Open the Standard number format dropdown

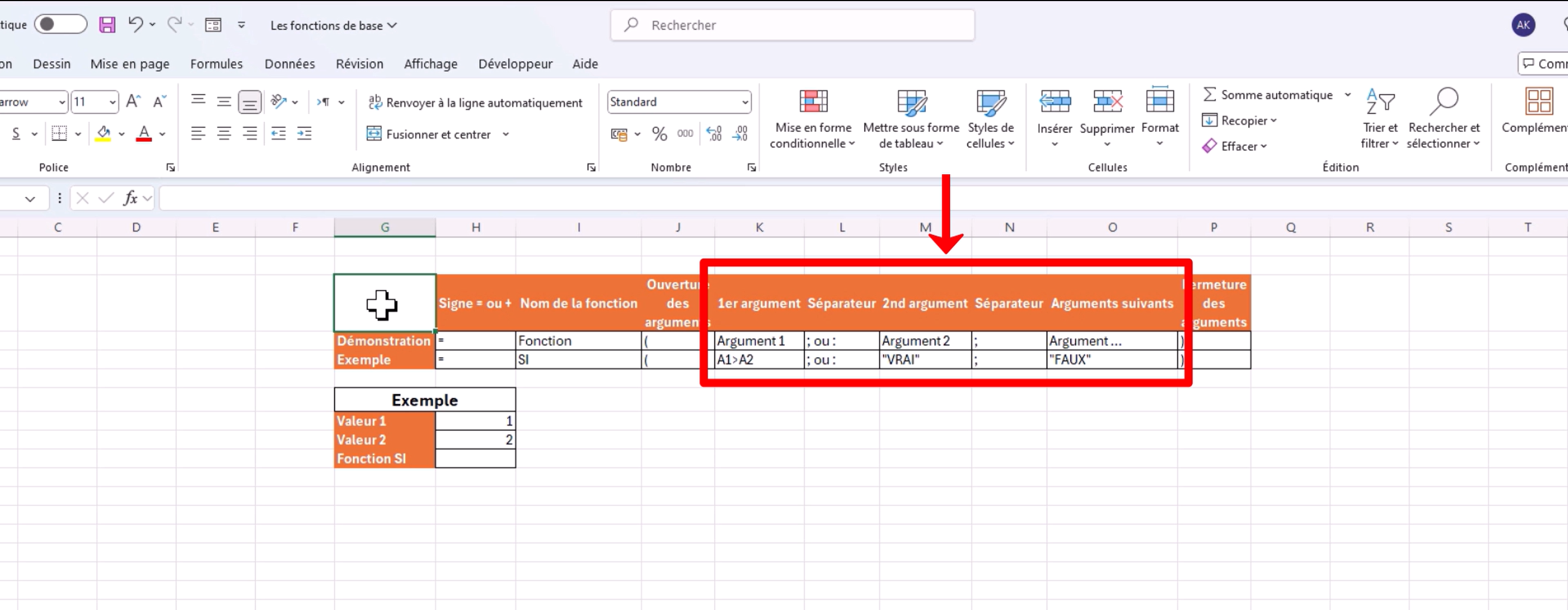[744, 102]
